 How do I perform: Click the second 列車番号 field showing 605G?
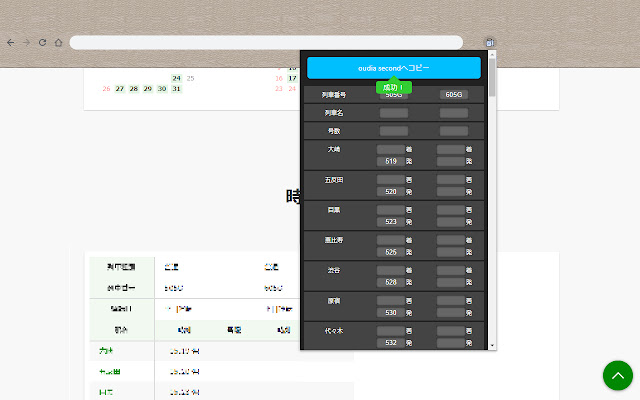pyautogui.click(x=454, y=95)
